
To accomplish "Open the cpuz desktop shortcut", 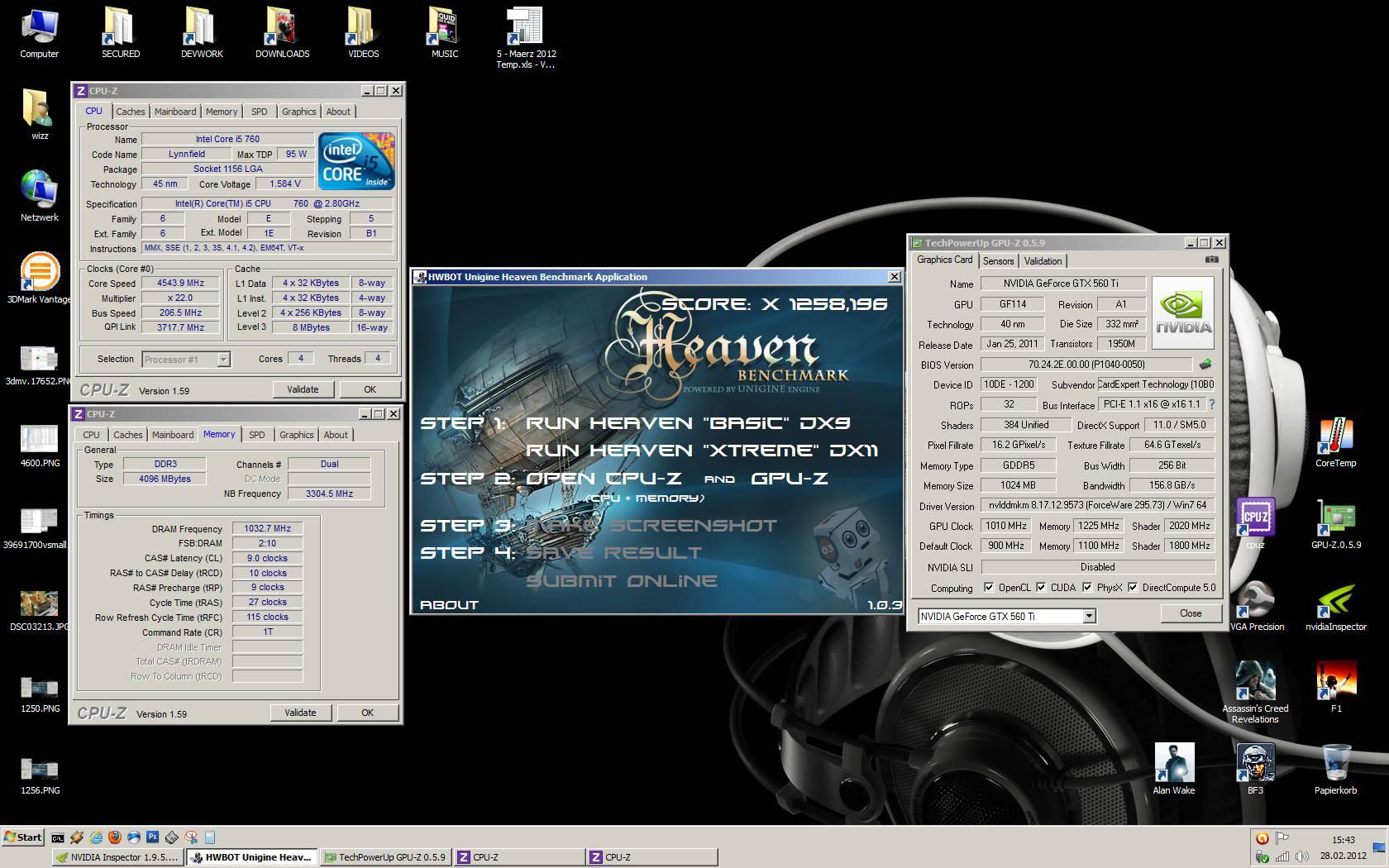I will pyautogui.click(x=1255, y=524).
